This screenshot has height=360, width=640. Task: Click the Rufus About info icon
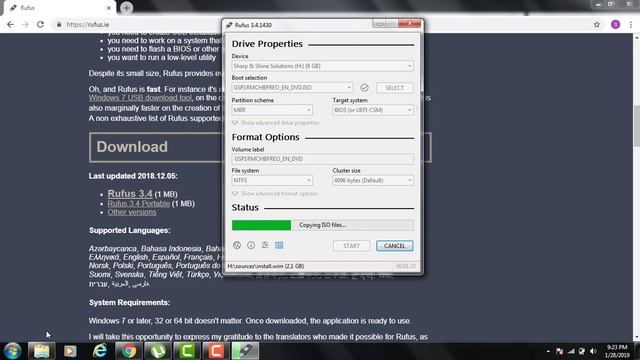[251, 245]
